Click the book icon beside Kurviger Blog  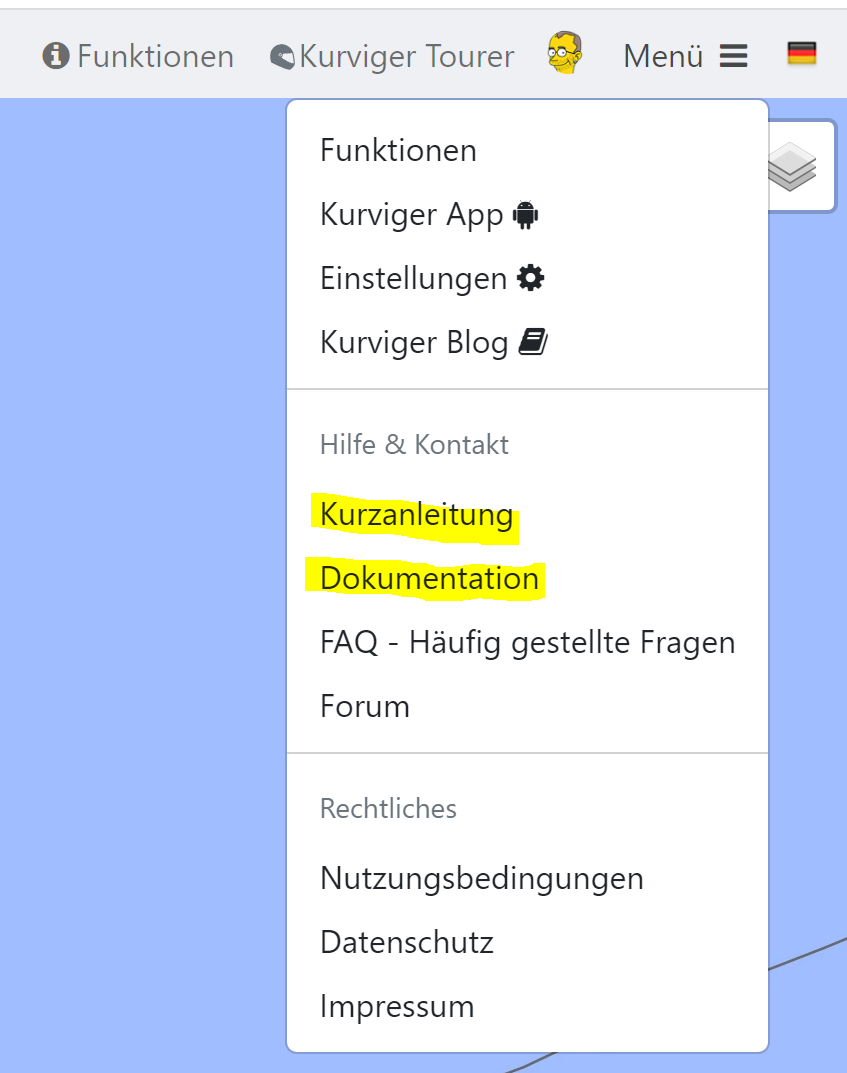[533, 344]
